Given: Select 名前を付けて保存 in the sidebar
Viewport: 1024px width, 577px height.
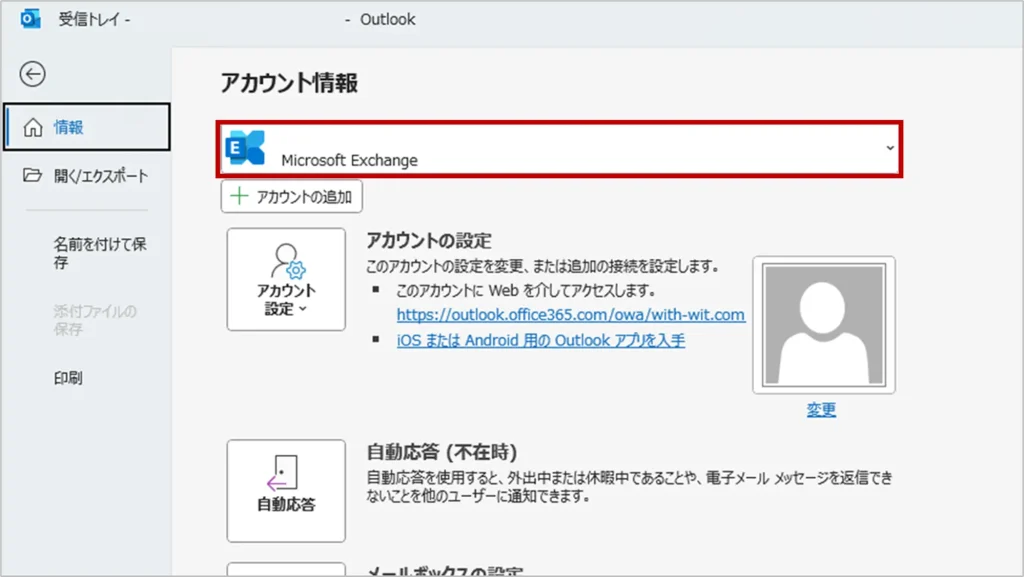Looking at the screenshot, I should coord(100,253).
